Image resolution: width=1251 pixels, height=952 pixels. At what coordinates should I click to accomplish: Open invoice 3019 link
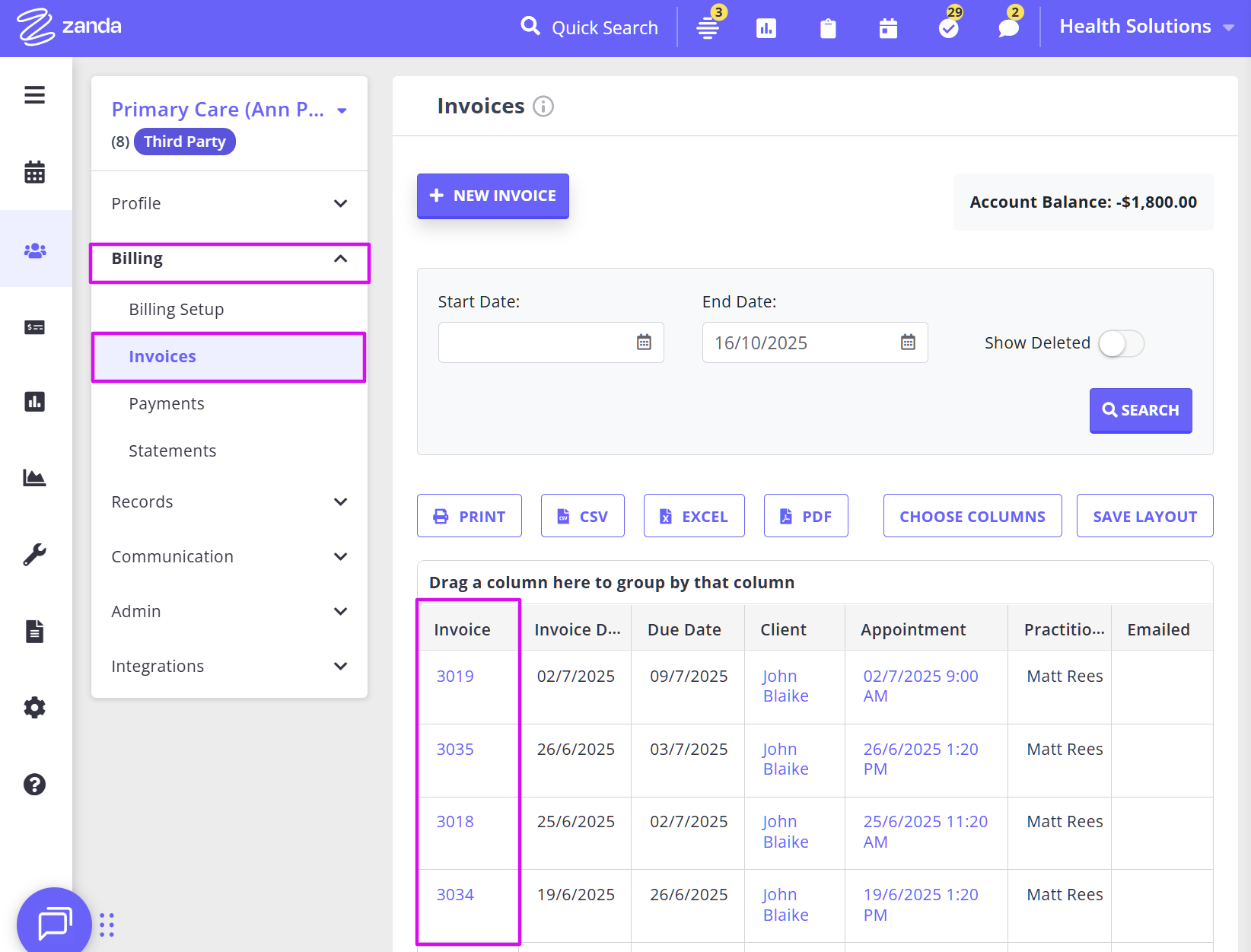point(455,677)
